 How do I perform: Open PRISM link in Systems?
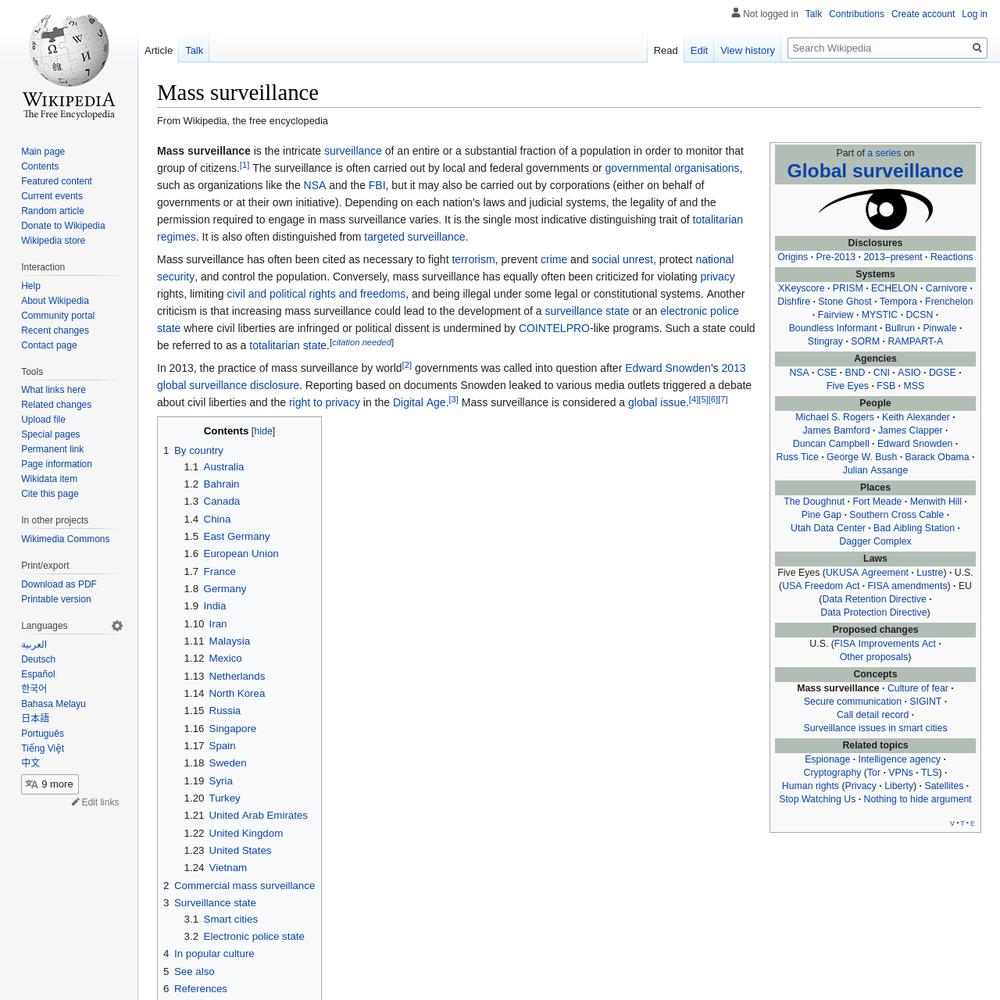point(848,288)
